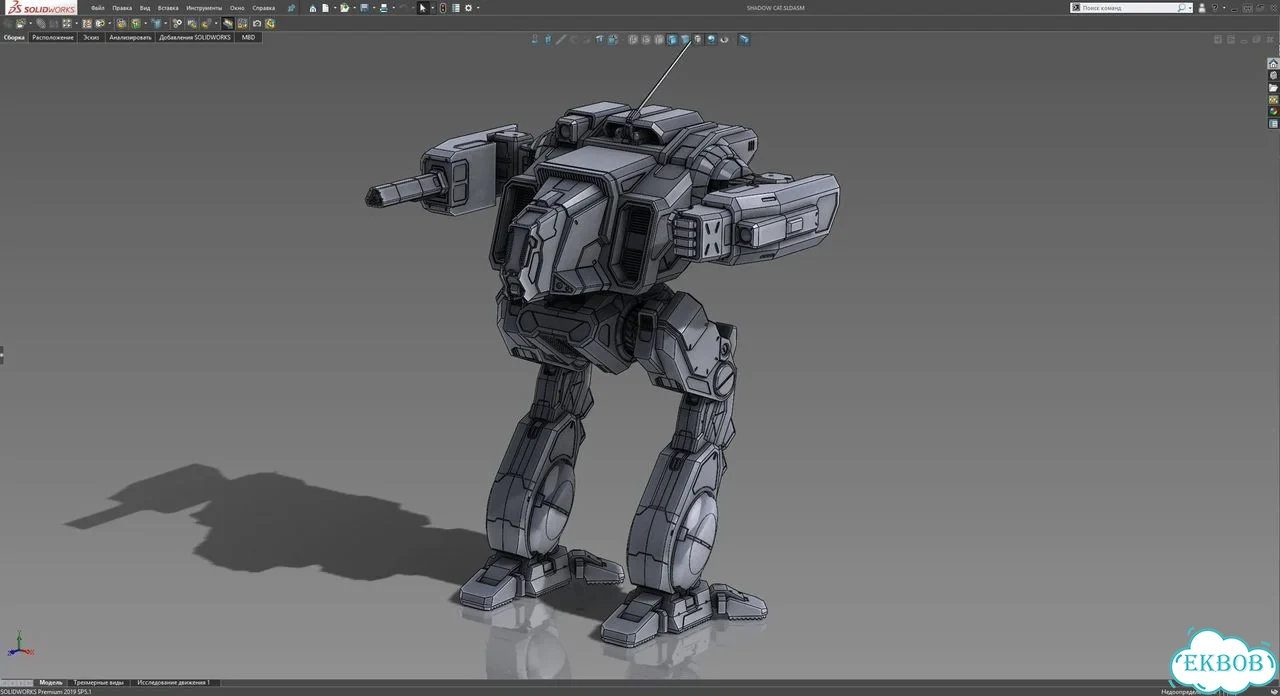Screen dimensions: 1280x696
Task: Open the Вид menu
Action: pyautogui.click(x=145, y=8)
